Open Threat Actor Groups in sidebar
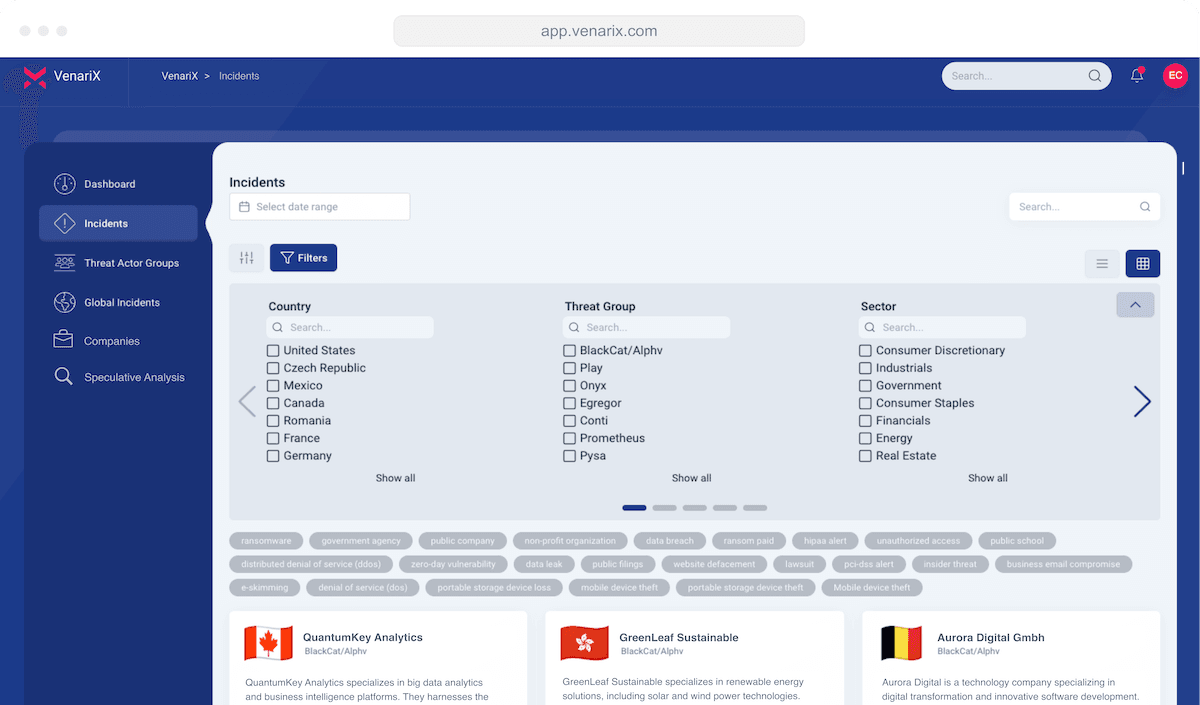This screenshot has height=705, width=1200. (x=130, y=263)
